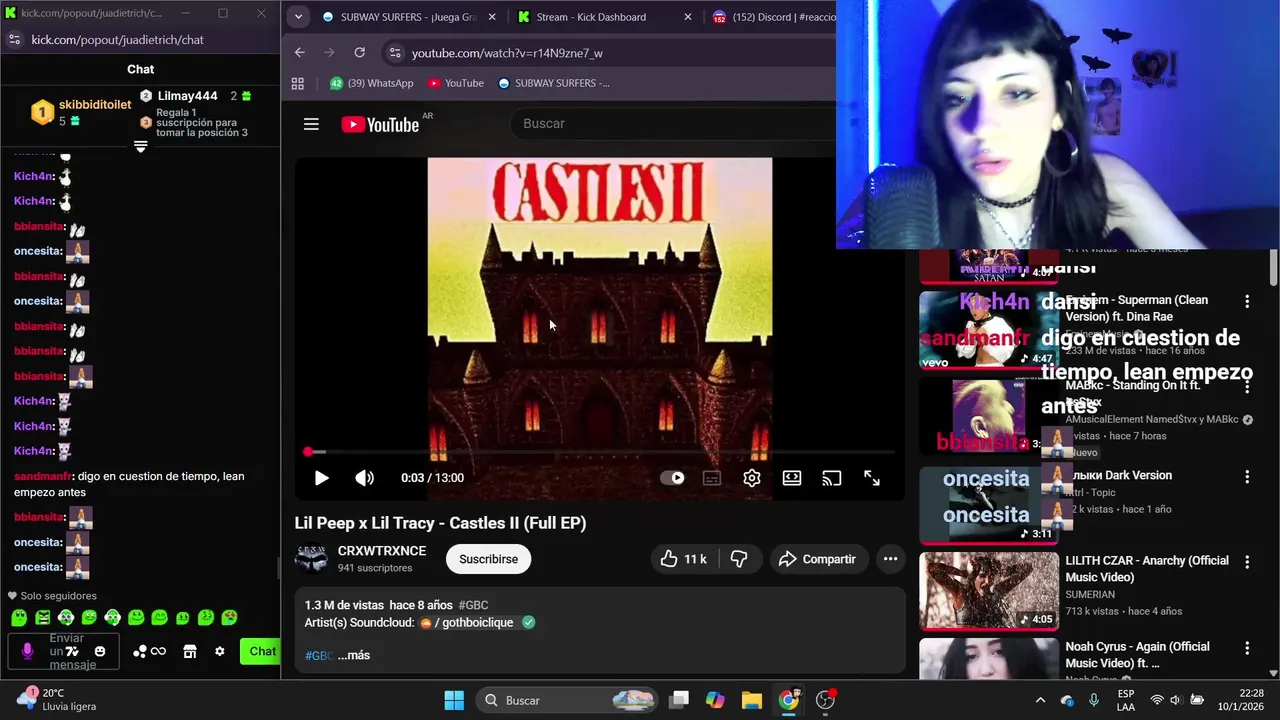Screen dimensions: 1280x720
Task: Toggle the YouTube autoplay switch
Action: click(673, 478)
